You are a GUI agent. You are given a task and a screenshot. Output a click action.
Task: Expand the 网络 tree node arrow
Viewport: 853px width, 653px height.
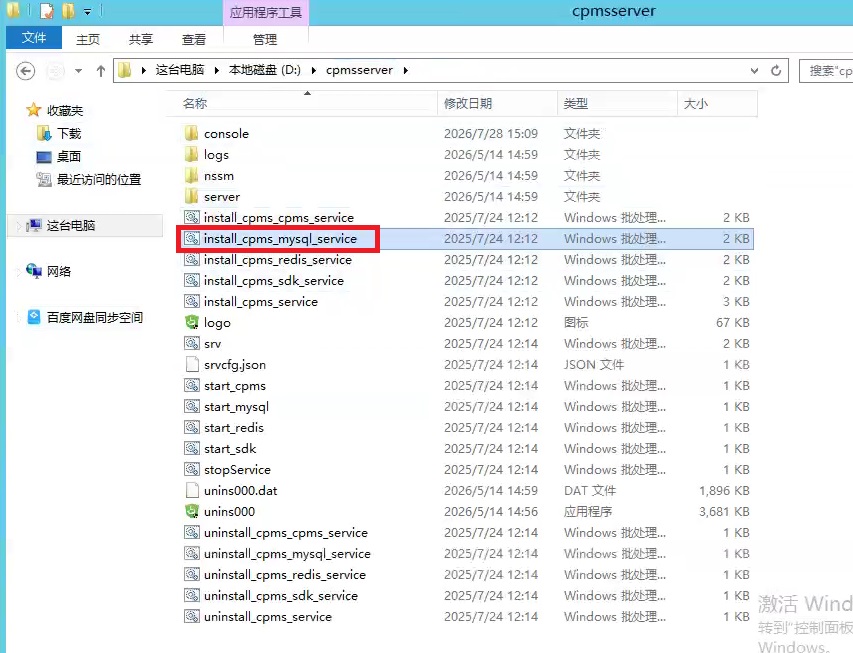point(18,272)
